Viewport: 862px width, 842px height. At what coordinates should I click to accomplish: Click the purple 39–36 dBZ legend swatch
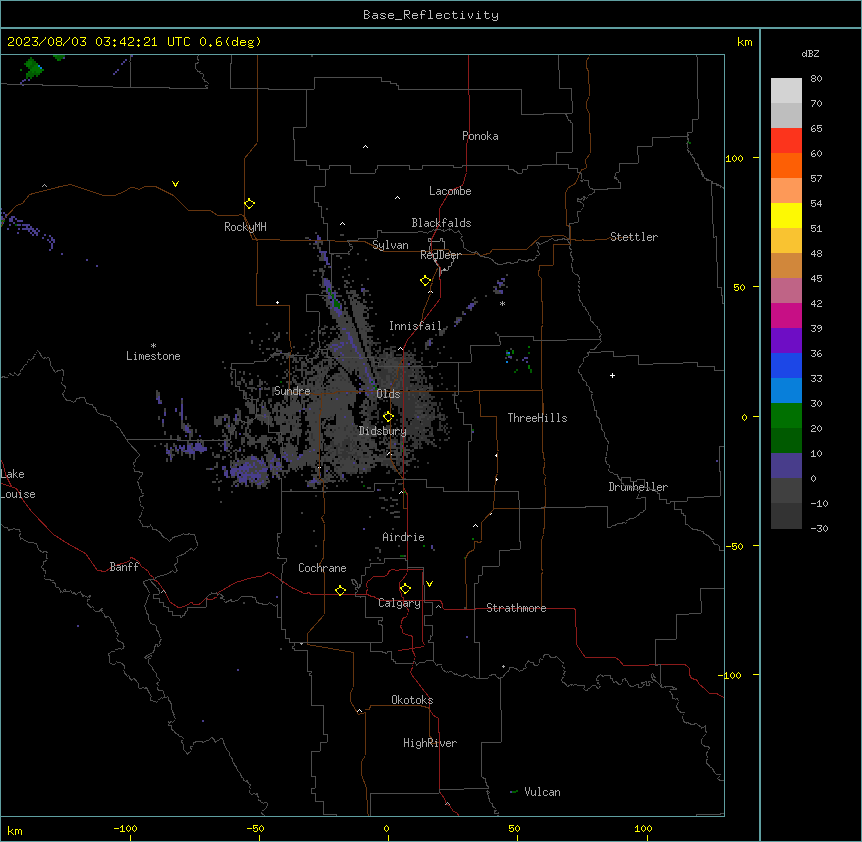coord(786,341)
